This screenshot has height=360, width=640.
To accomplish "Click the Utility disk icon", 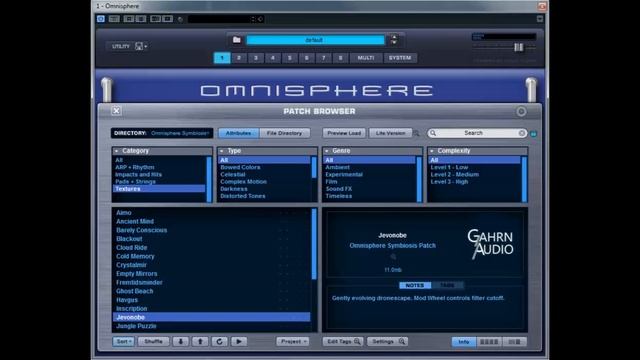I will point(139,46).
